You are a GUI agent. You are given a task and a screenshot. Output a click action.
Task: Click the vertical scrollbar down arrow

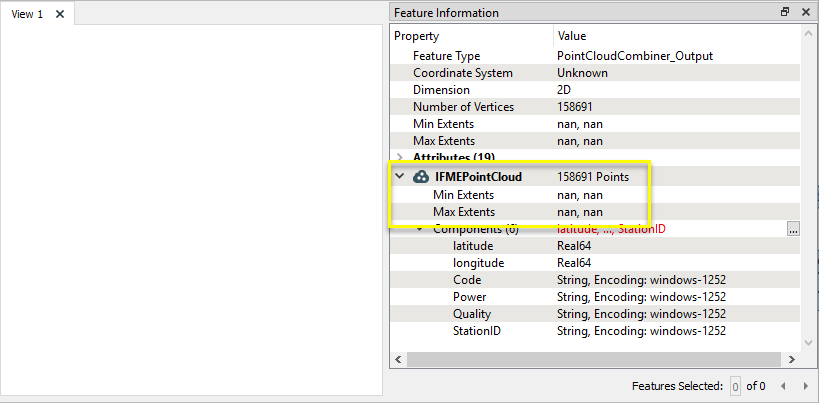coord(809,343)
